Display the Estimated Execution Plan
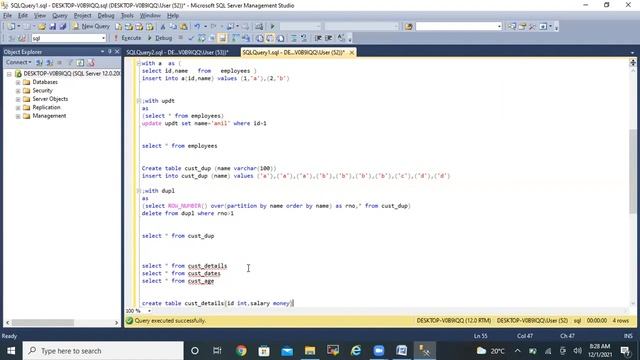 (202, 38)
